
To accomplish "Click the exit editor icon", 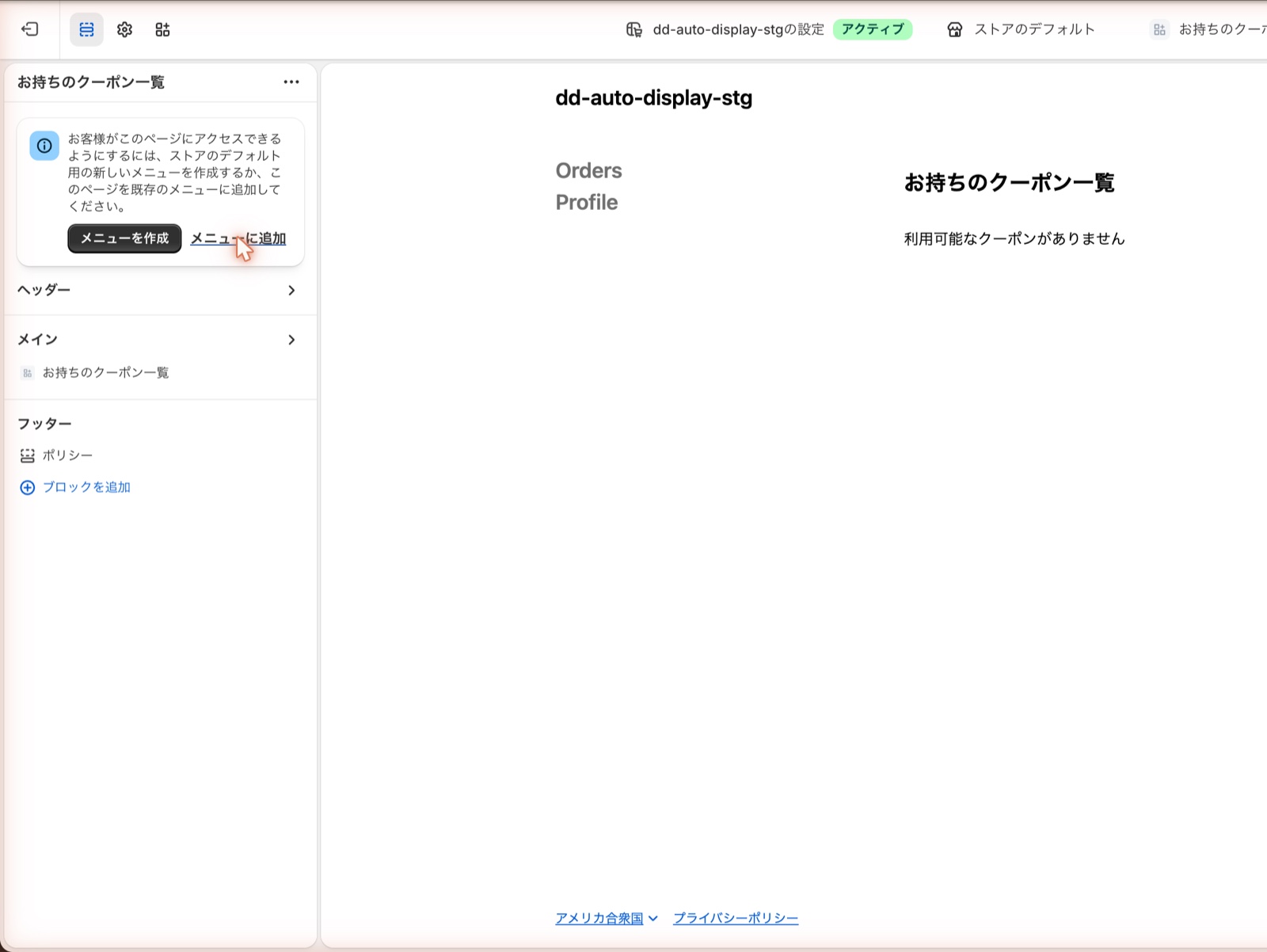I will click(x=30, y=29).
